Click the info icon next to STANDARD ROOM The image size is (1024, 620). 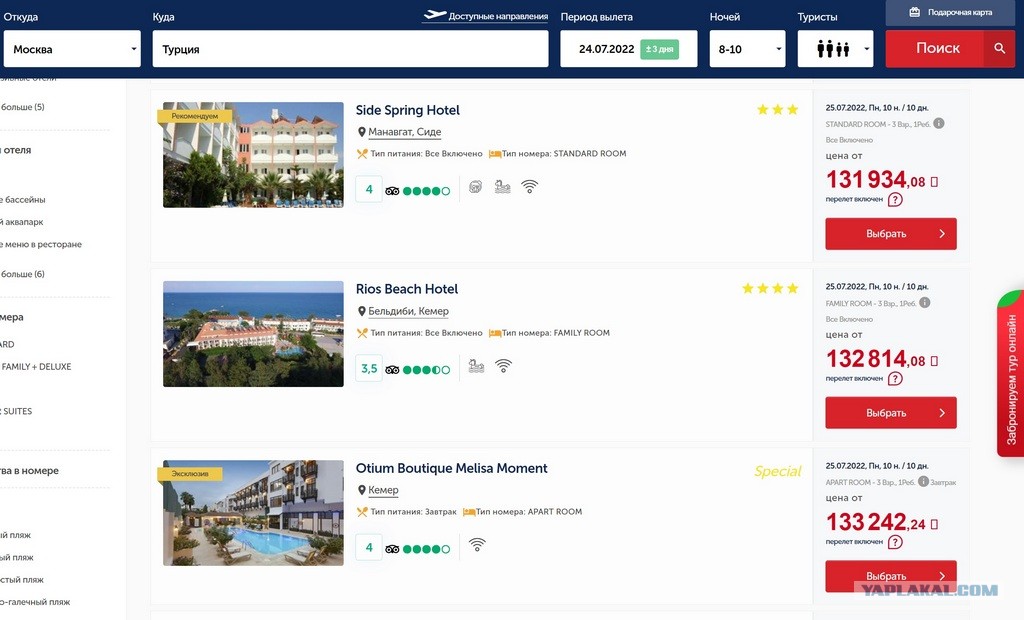point(938,123)
